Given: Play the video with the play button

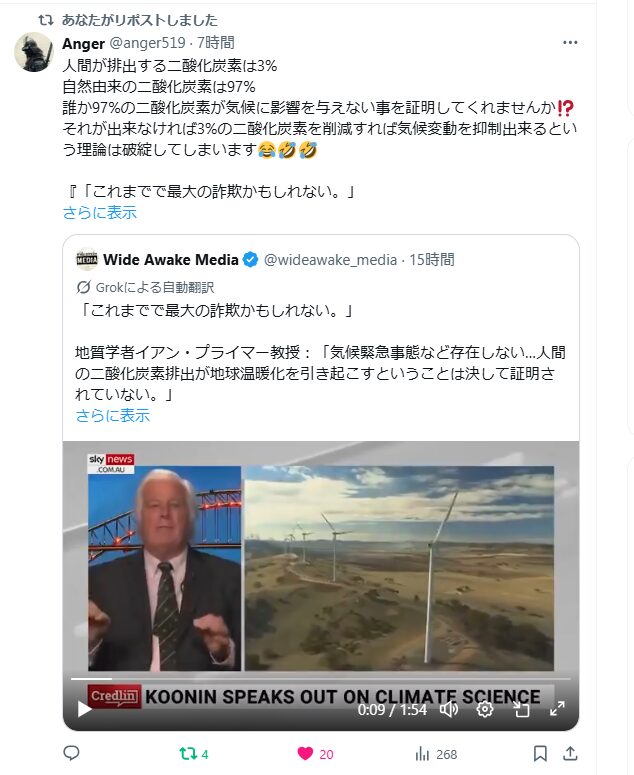Looking at the screenshot, I should click(85, 709).
